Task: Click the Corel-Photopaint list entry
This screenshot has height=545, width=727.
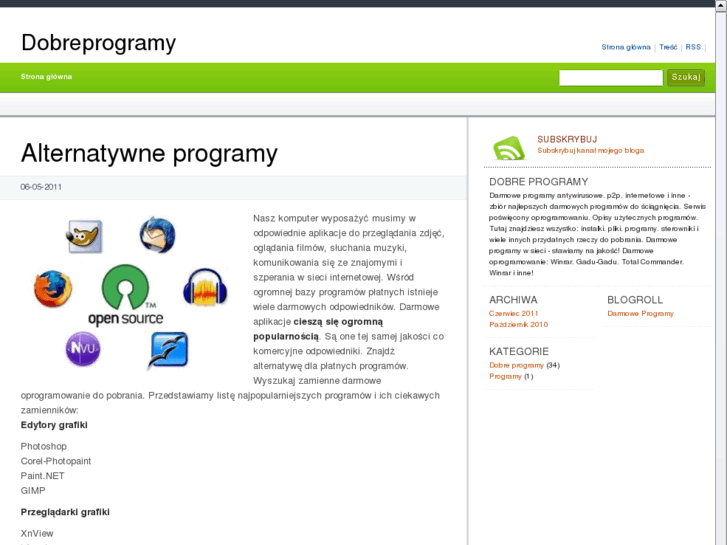Action: pos(56,461)
